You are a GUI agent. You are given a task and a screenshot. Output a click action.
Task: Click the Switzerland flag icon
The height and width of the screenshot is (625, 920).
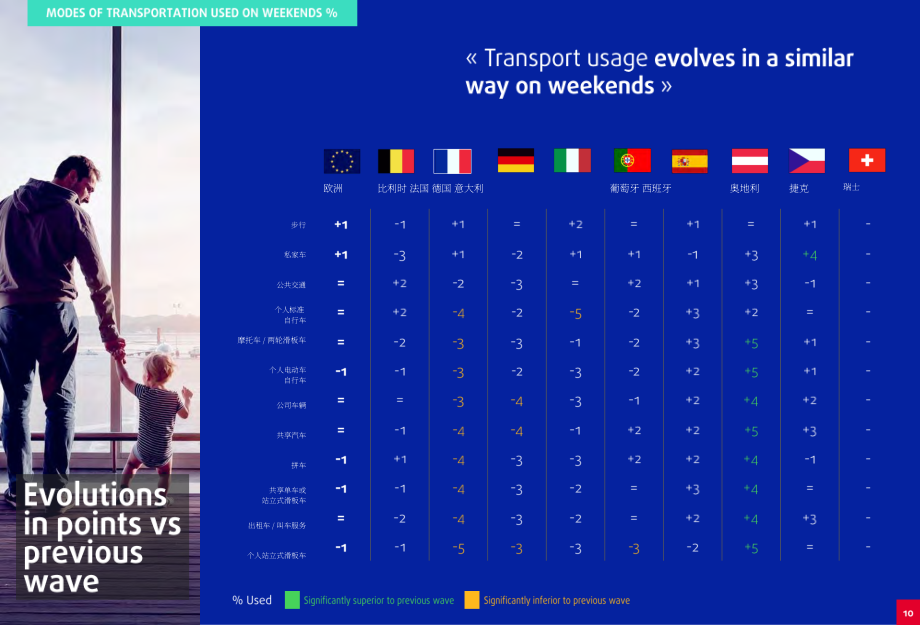(x=867, y=160)
